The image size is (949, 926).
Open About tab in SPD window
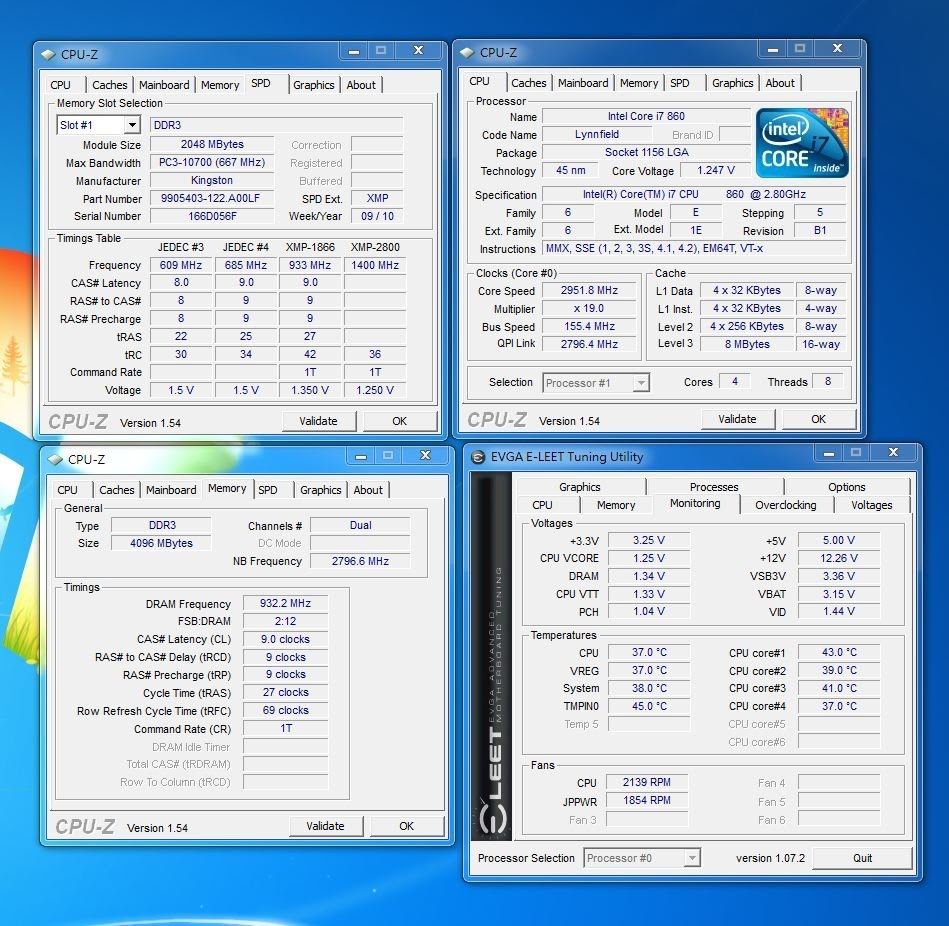tap(361, 85)
